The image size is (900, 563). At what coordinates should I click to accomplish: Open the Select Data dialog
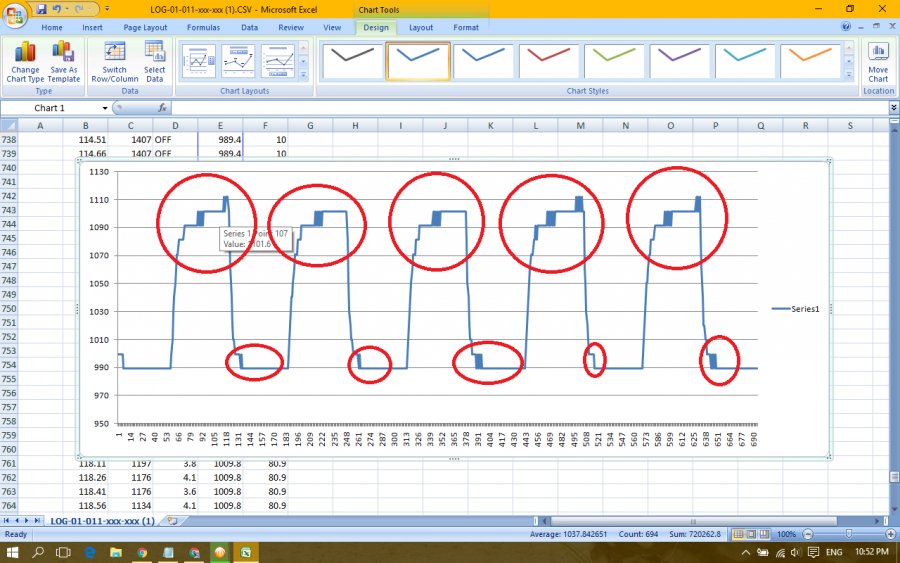155,60
